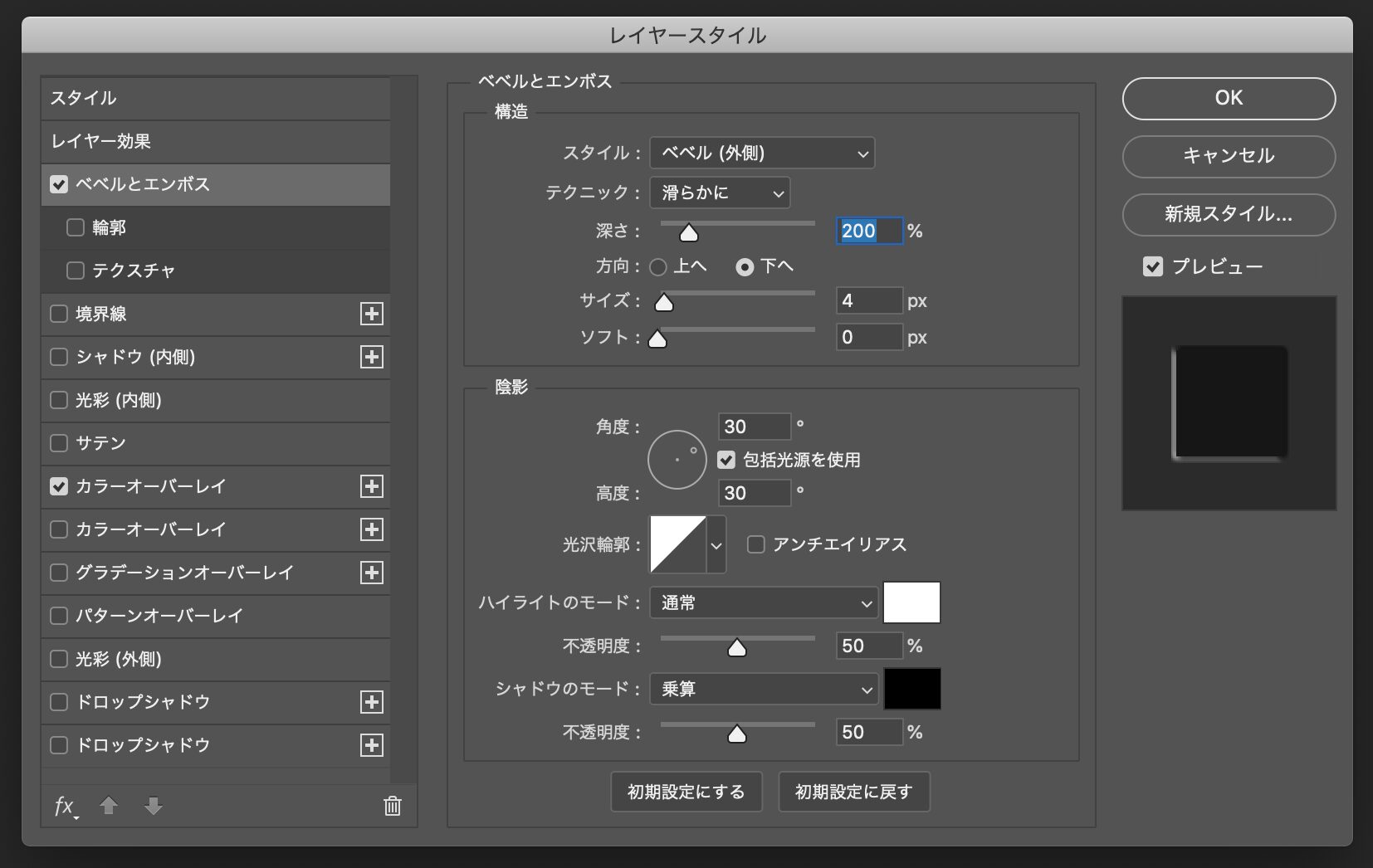Click the キャンセル button
Viewport: 1373px width, 868px height.
[1229, 156]
